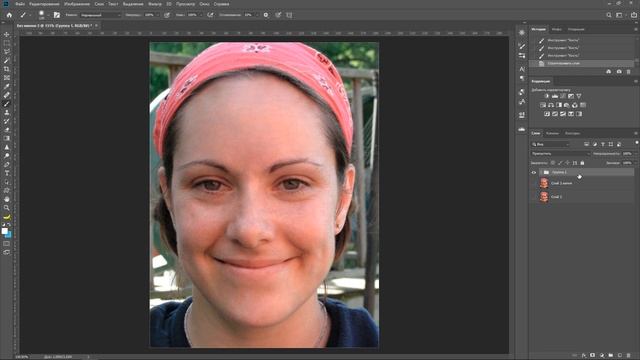Open brush Mode dropdown in options bar
Screen dimensions: 640x360
point(100,15)
